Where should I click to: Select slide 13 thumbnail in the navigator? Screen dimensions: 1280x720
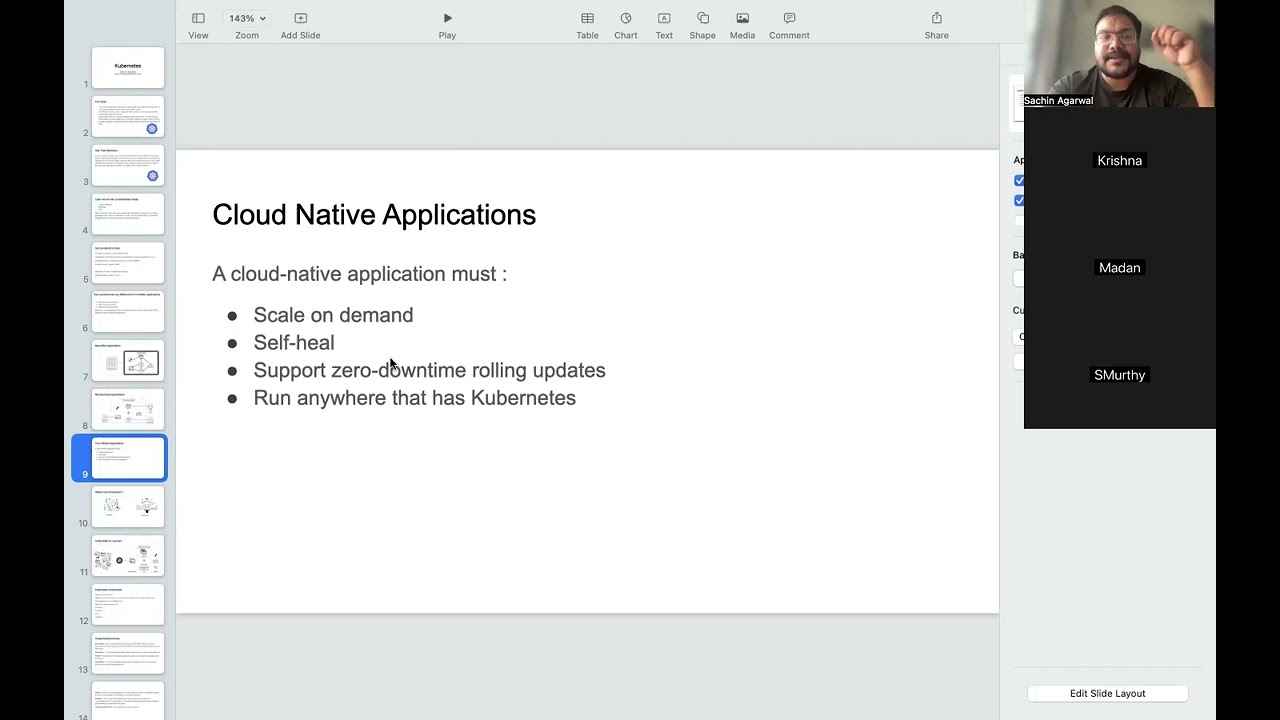point(128,655)
